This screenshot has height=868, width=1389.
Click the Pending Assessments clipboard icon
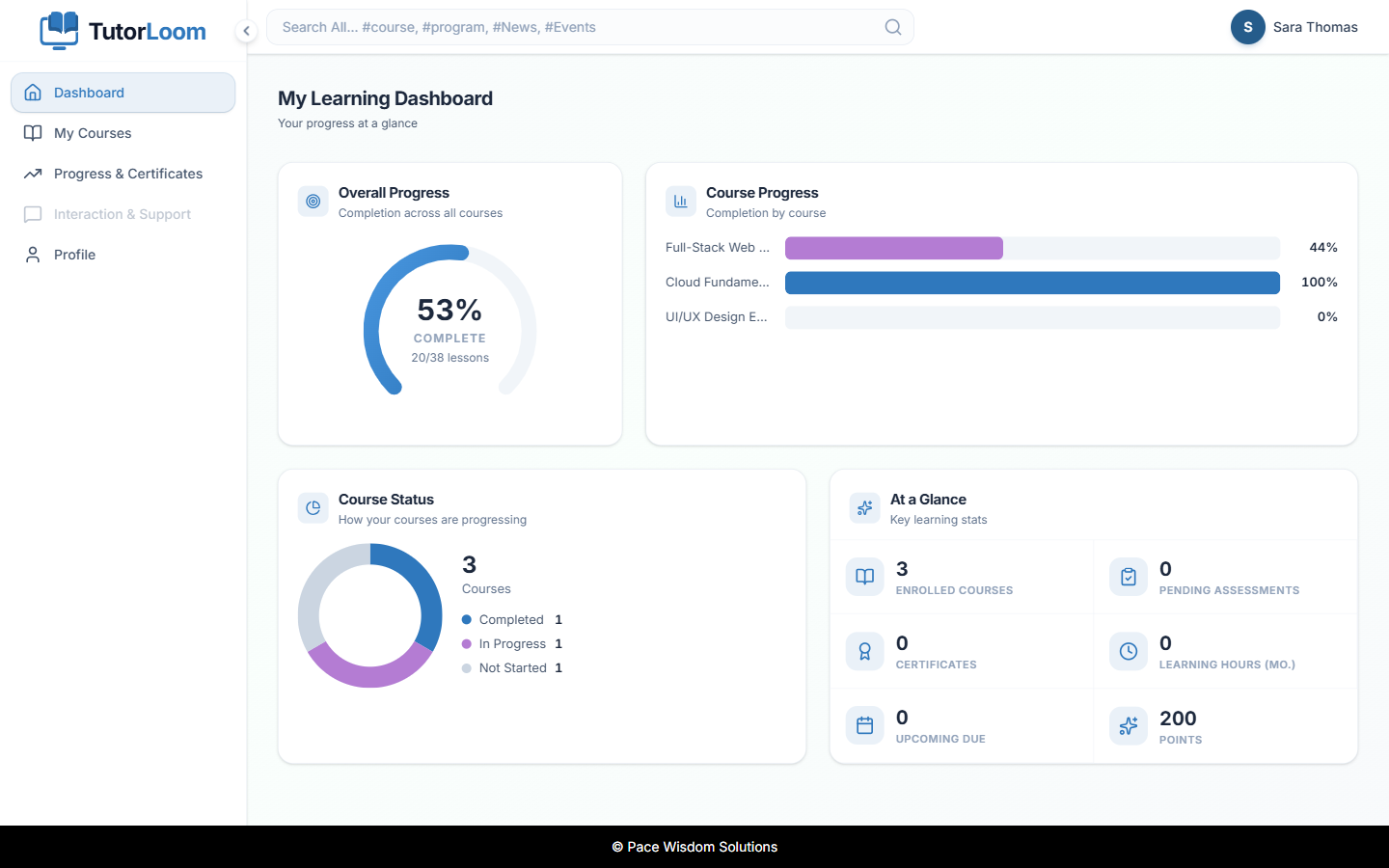1129,577
